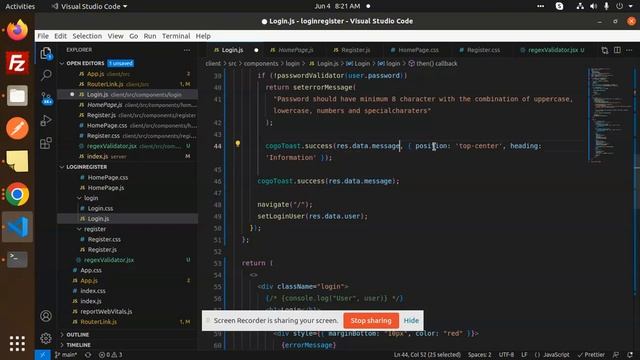Launch Firefox from the dock
This screenshot has width=640, height=360.
[17, 30]
